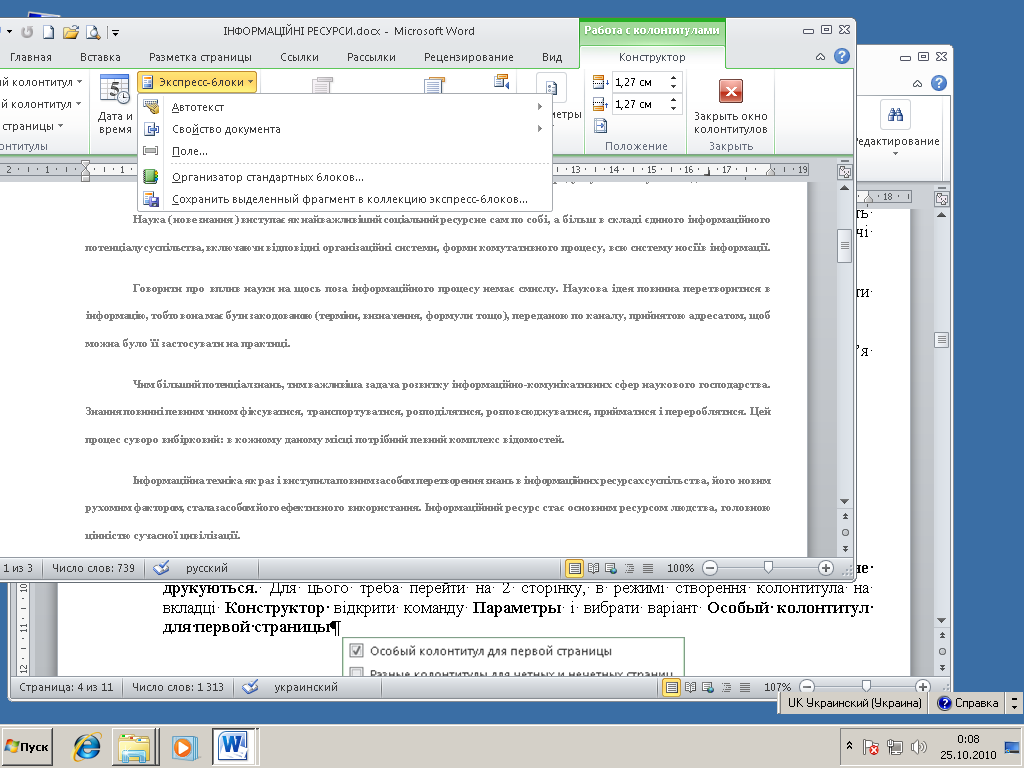
Task: Click the footer distance 1,27 см field
Action: [639, 104]
